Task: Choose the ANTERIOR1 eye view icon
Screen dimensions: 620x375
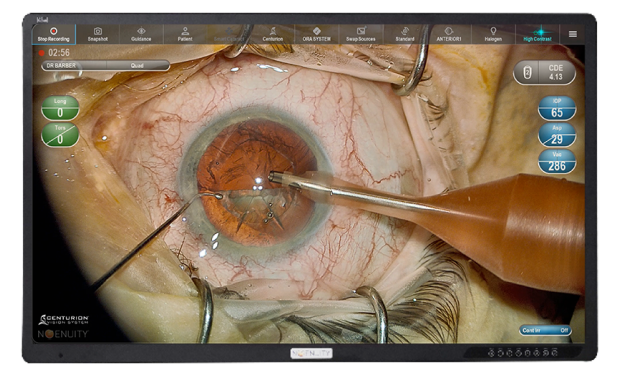Action: [449, 34]
